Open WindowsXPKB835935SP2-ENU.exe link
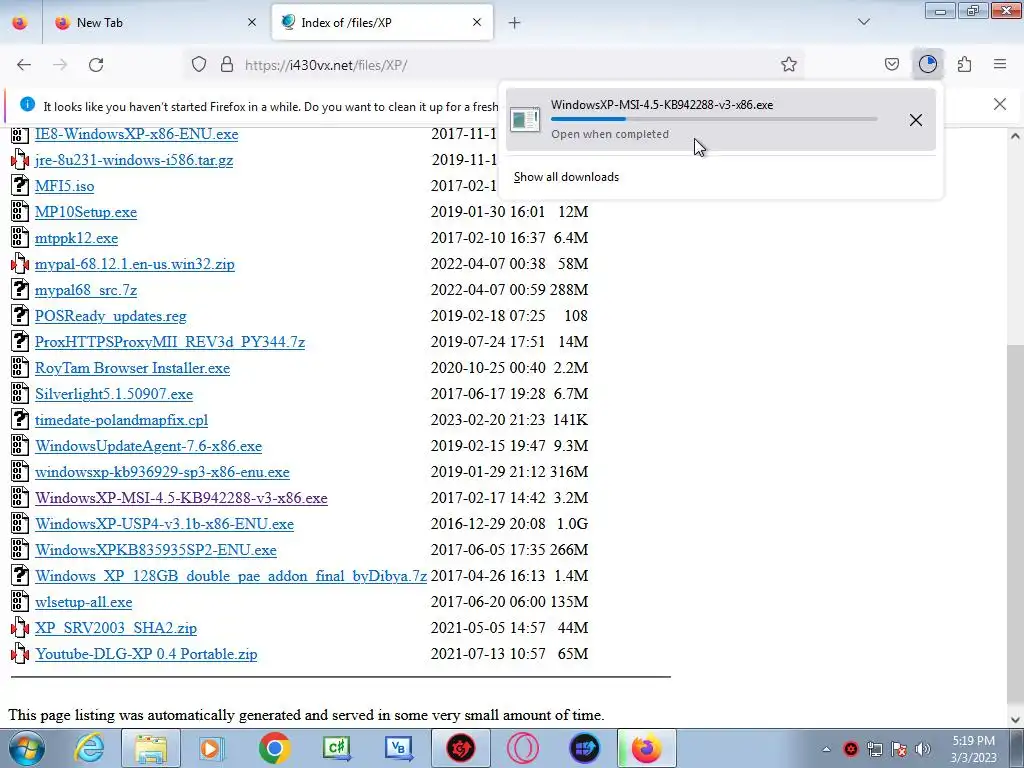Image resolution: width=1024 pixels, height=768 pixels. point(156,550)
